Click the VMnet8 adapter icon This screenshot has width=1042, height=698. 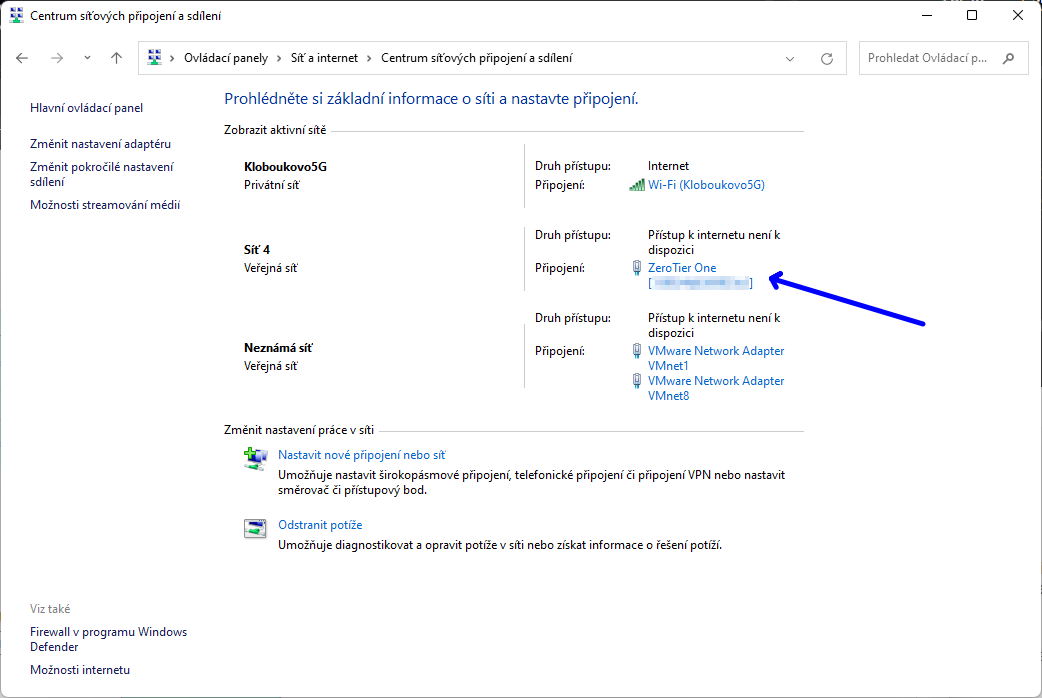(637, 381)
